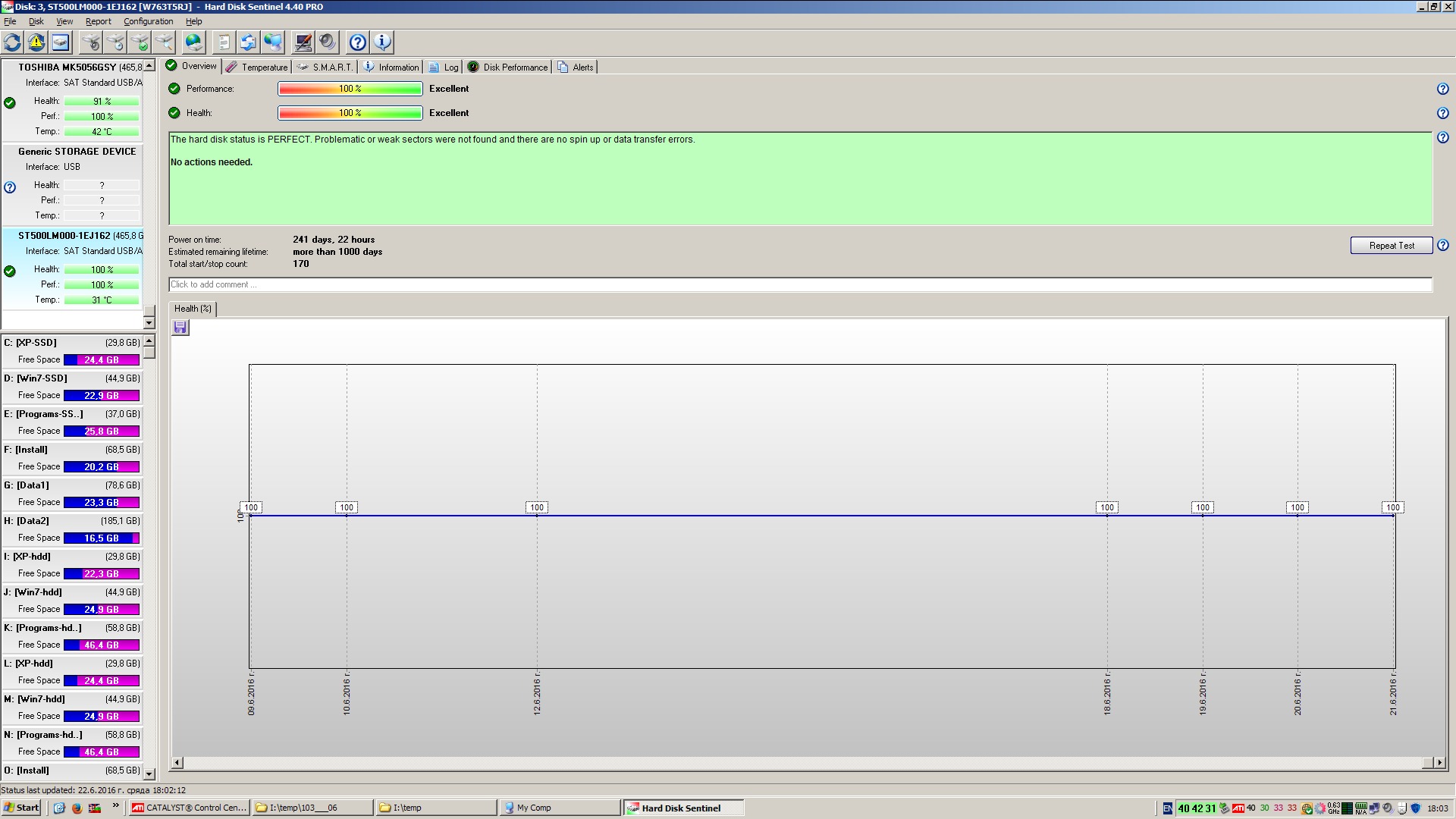Click the globe and disk toolbar icon

tap(194, 42)
